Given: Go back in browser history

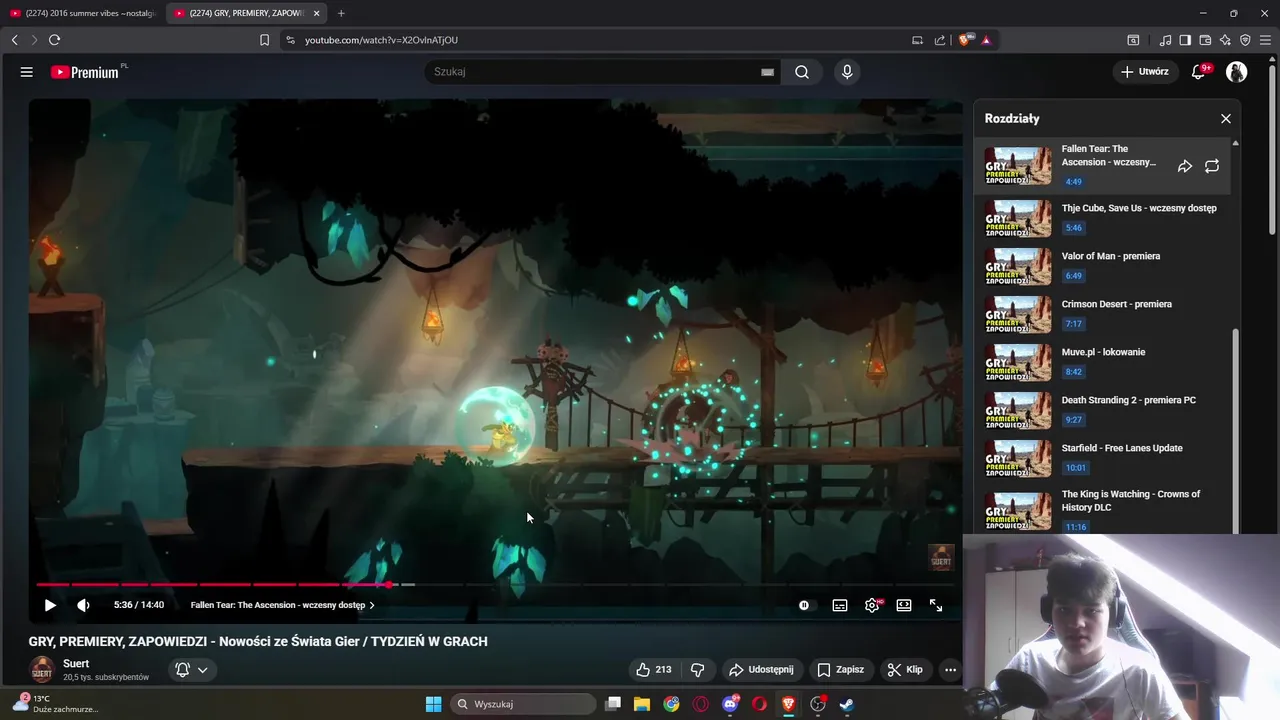Looking at the screenshot, I should point(14,40).
